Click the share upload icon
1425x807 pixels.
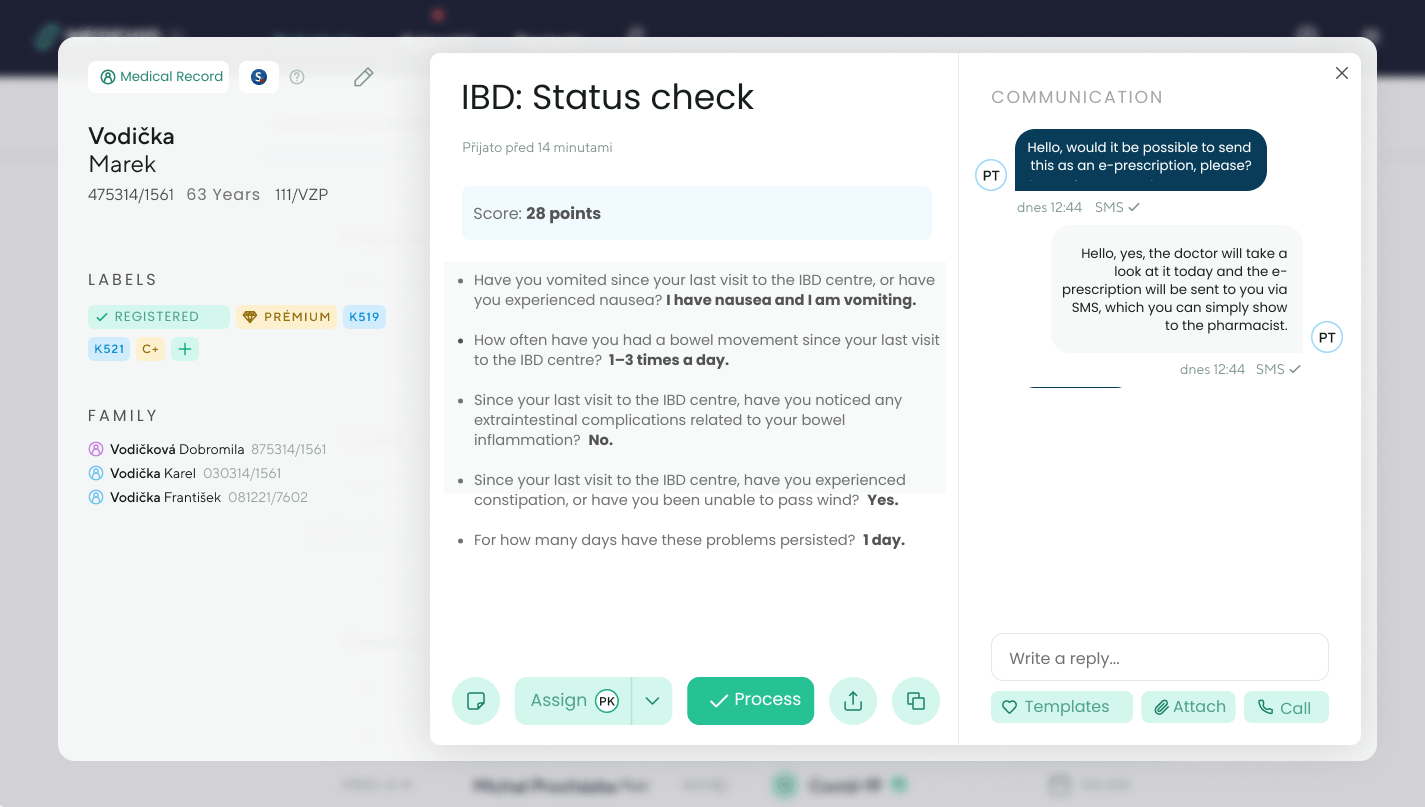(x=853, y=701)
